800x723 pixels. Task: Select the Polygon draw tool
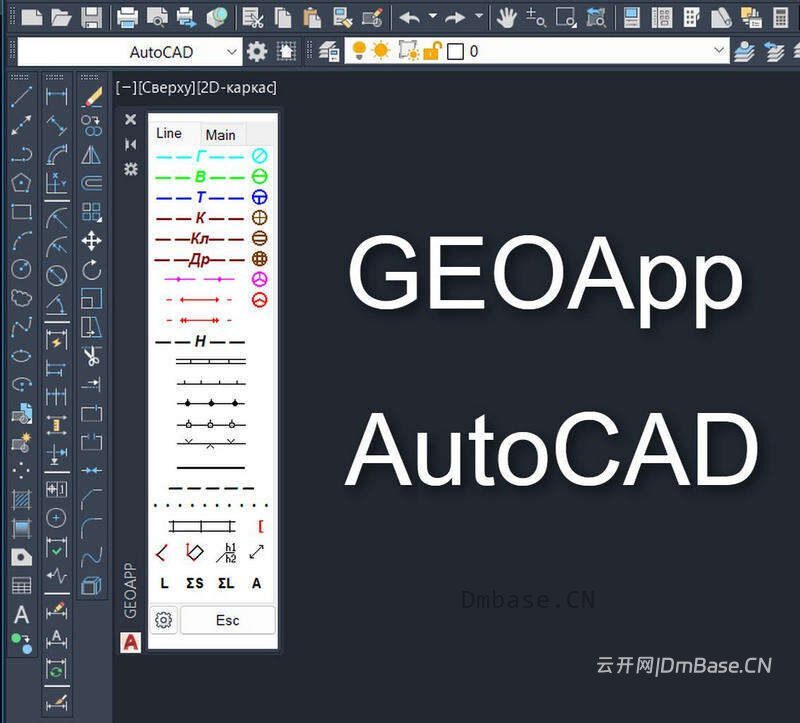pos(21,183)
